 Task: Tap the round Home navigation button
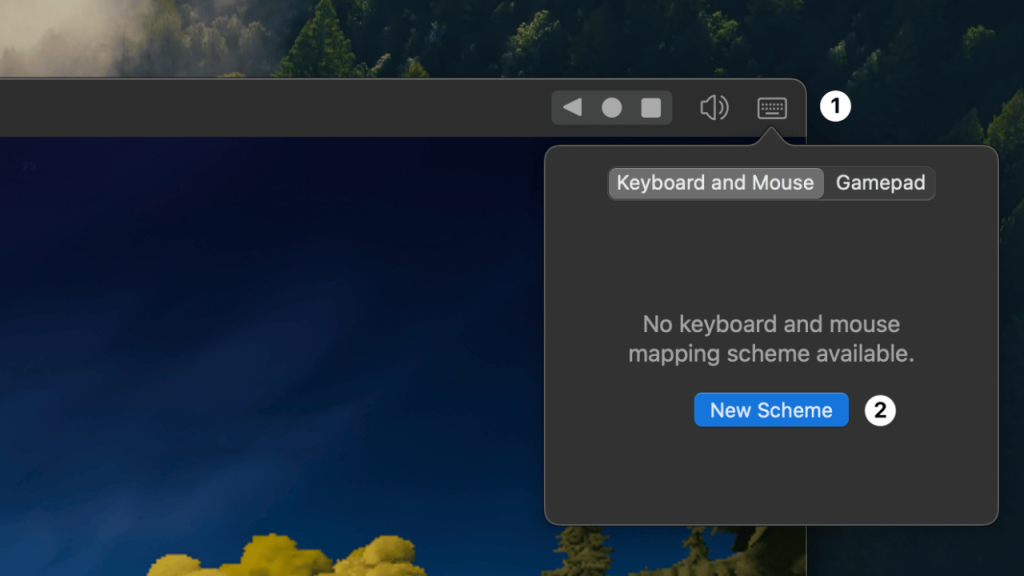coord(611,108)
